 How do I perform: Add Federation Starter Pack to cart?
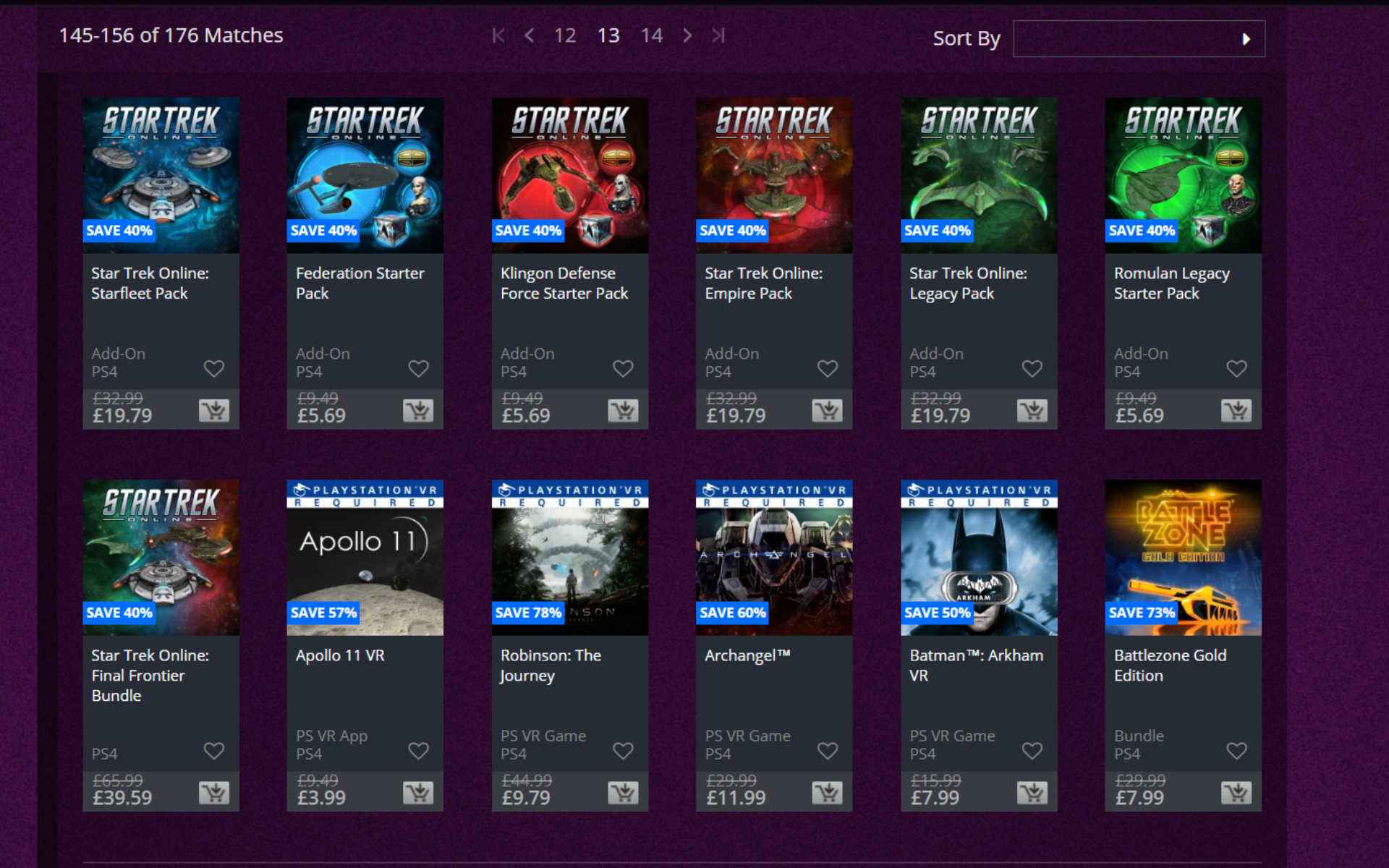pos(418,411)
